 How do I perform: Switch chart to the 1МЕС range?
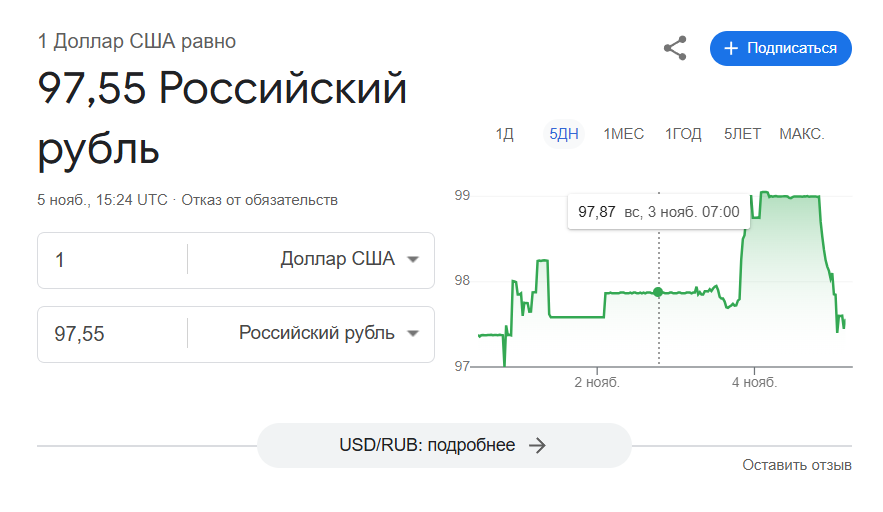point(623,134)
